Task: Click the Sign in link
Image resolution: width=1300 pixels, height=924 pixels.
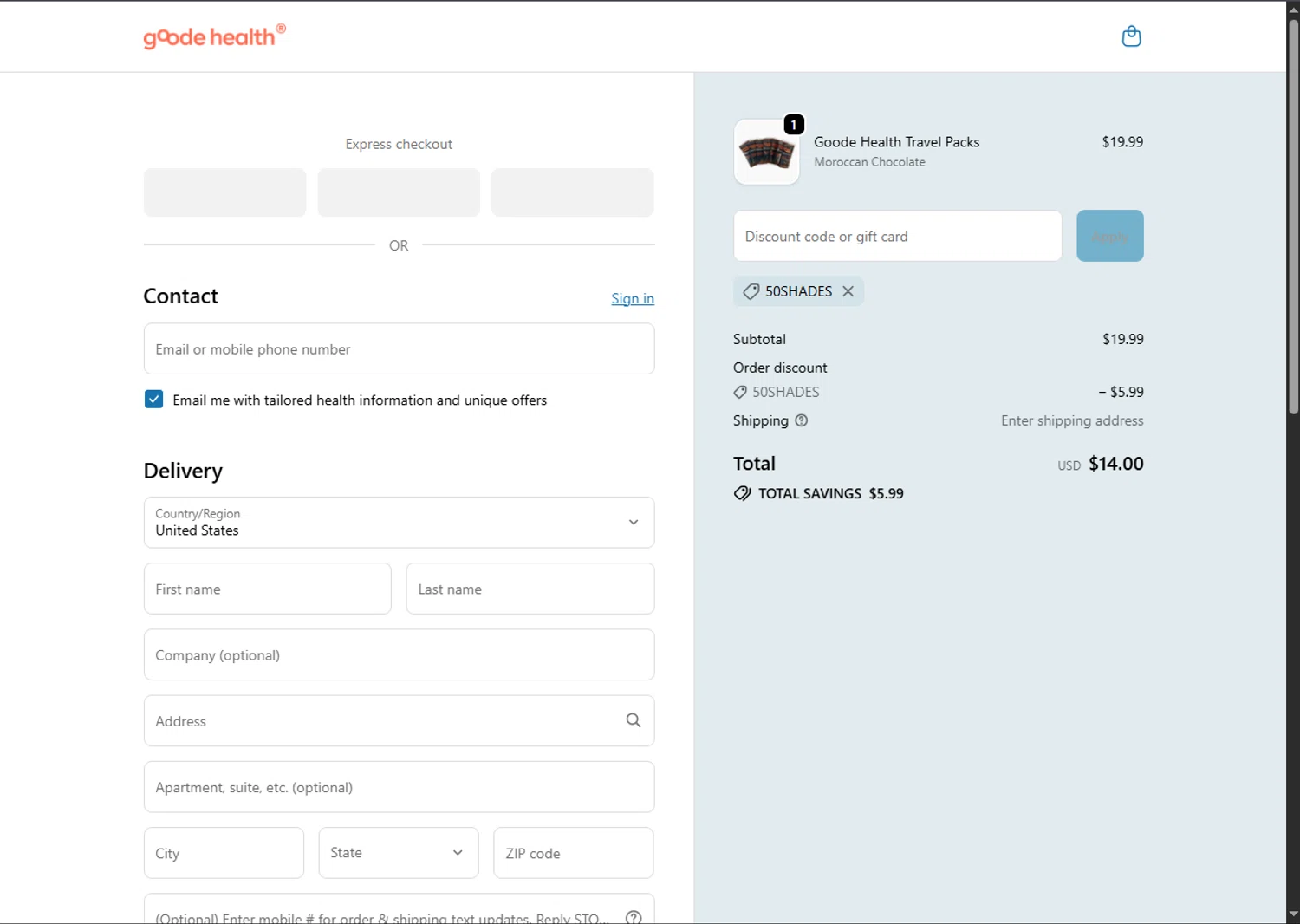Action: (633, 298)
